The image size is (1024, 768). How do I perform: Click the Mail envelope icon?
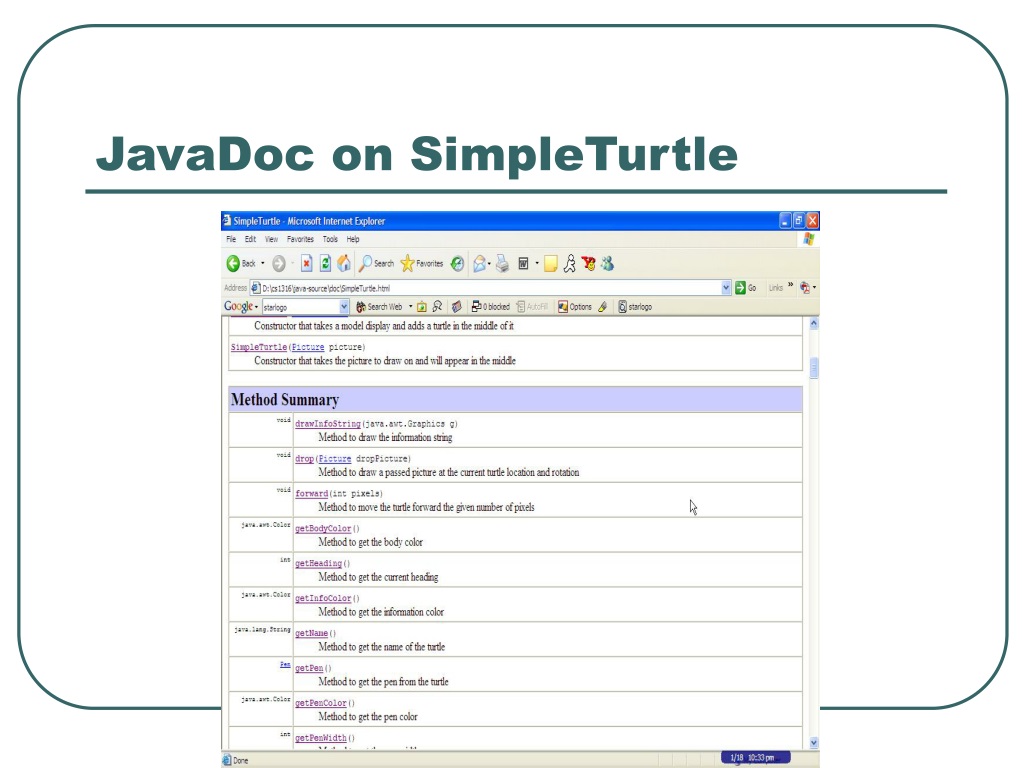479,264
